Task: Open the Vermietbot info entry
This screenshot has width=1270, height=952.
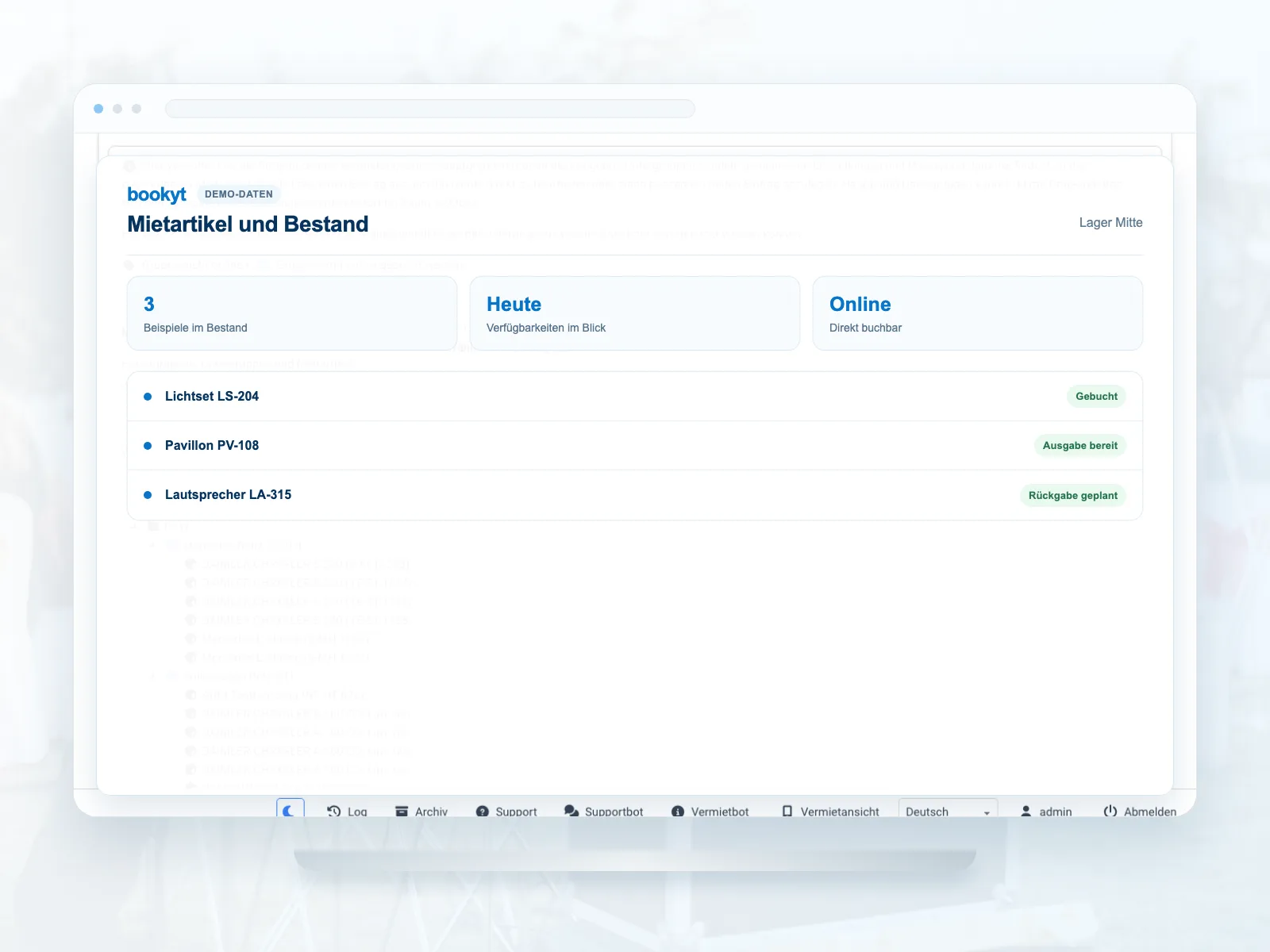Action: pyautogui.click(x=710, y=812)
